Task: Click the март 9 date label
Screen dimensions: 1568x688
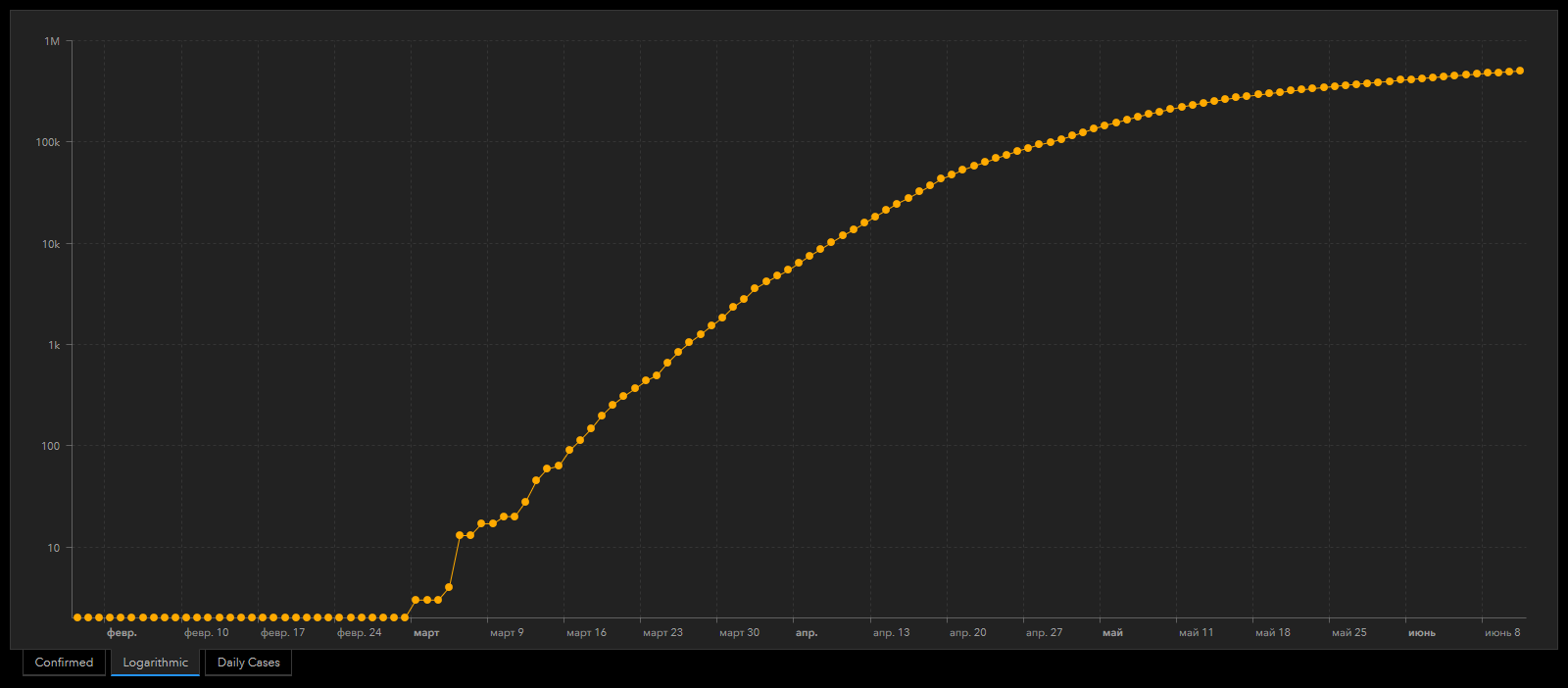Action: coord(507,633)
